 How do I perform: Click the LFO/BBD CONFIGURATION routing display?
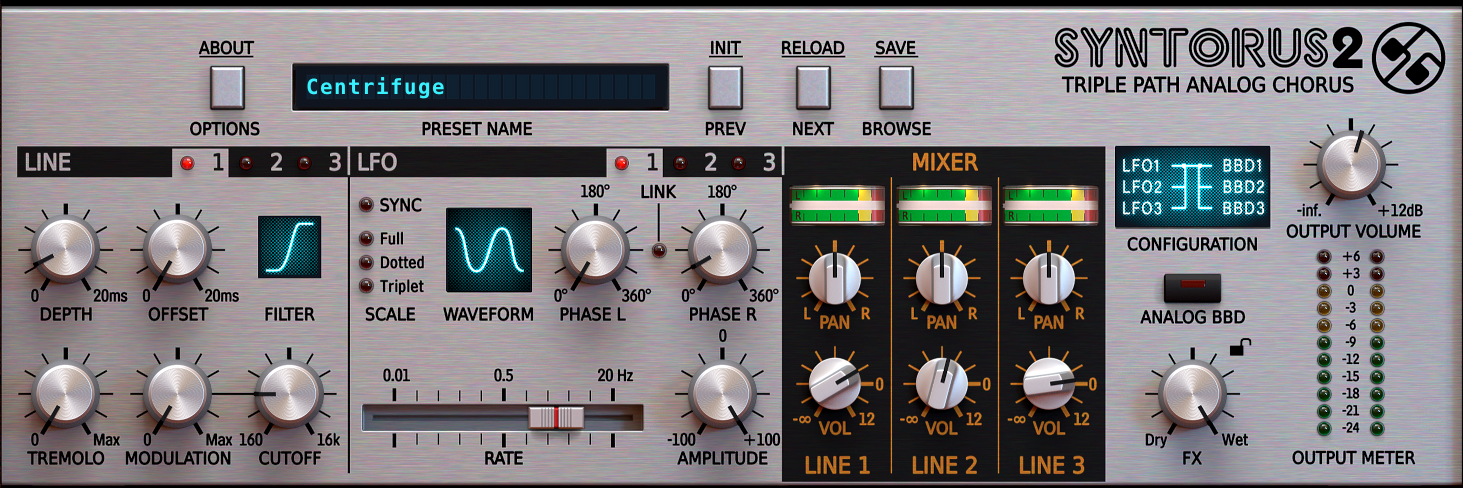pyautogui.click(x=1193, y=187)
